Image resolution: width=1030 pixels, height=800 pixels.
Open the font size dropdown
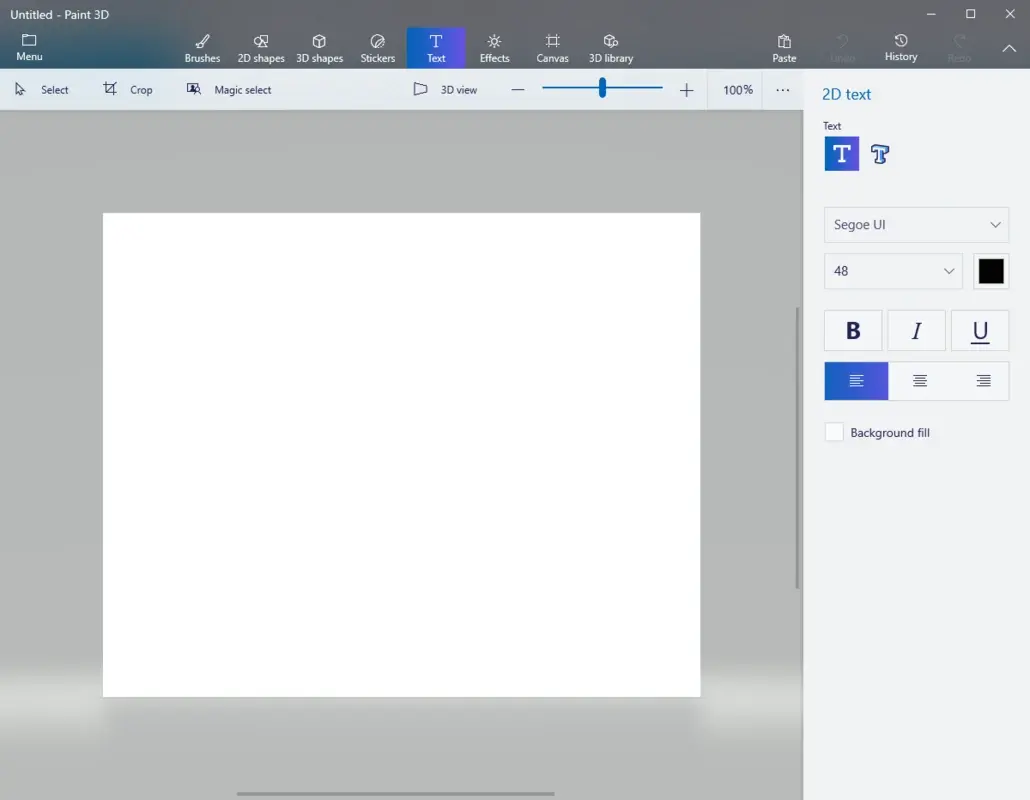click(892, 271)
